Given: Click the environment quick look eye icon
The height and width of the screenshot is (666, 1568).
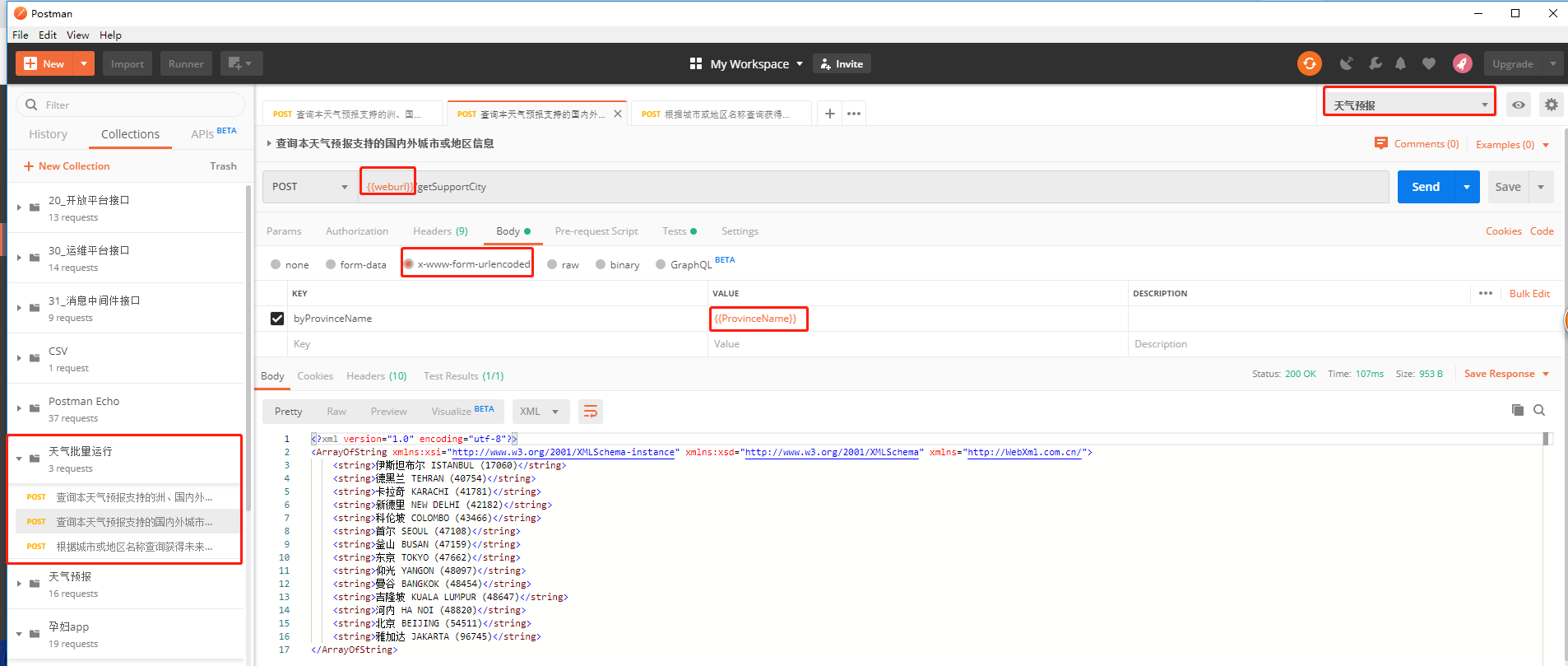Looking at the screenshot, I should click(1519, 105).
